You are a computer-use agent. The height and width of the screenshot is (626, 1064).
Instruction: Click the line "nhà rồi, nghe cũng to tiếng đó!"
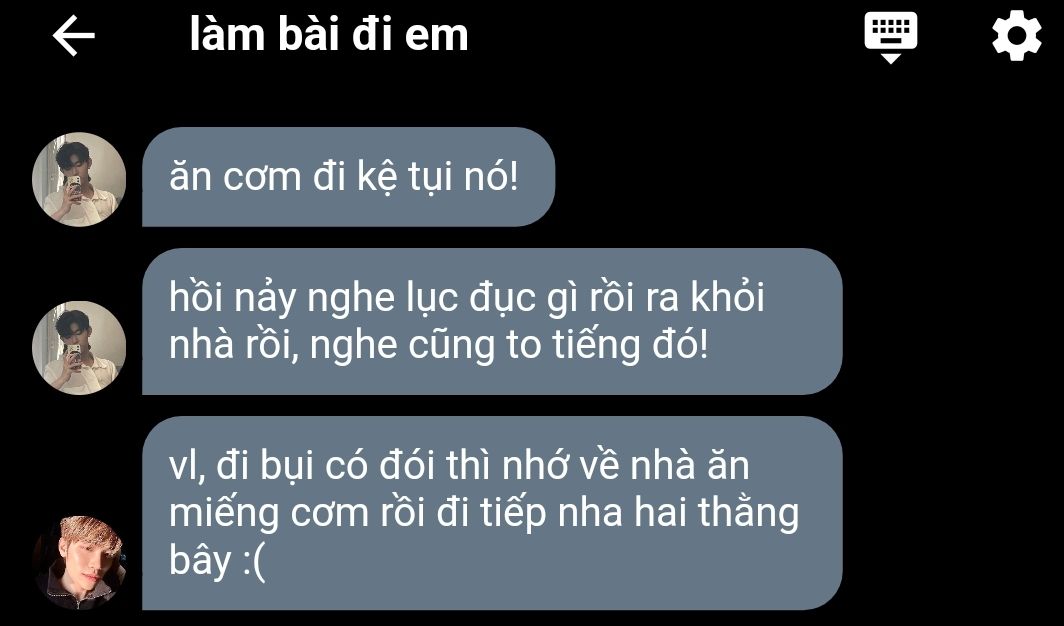click(x=439, y=347)
